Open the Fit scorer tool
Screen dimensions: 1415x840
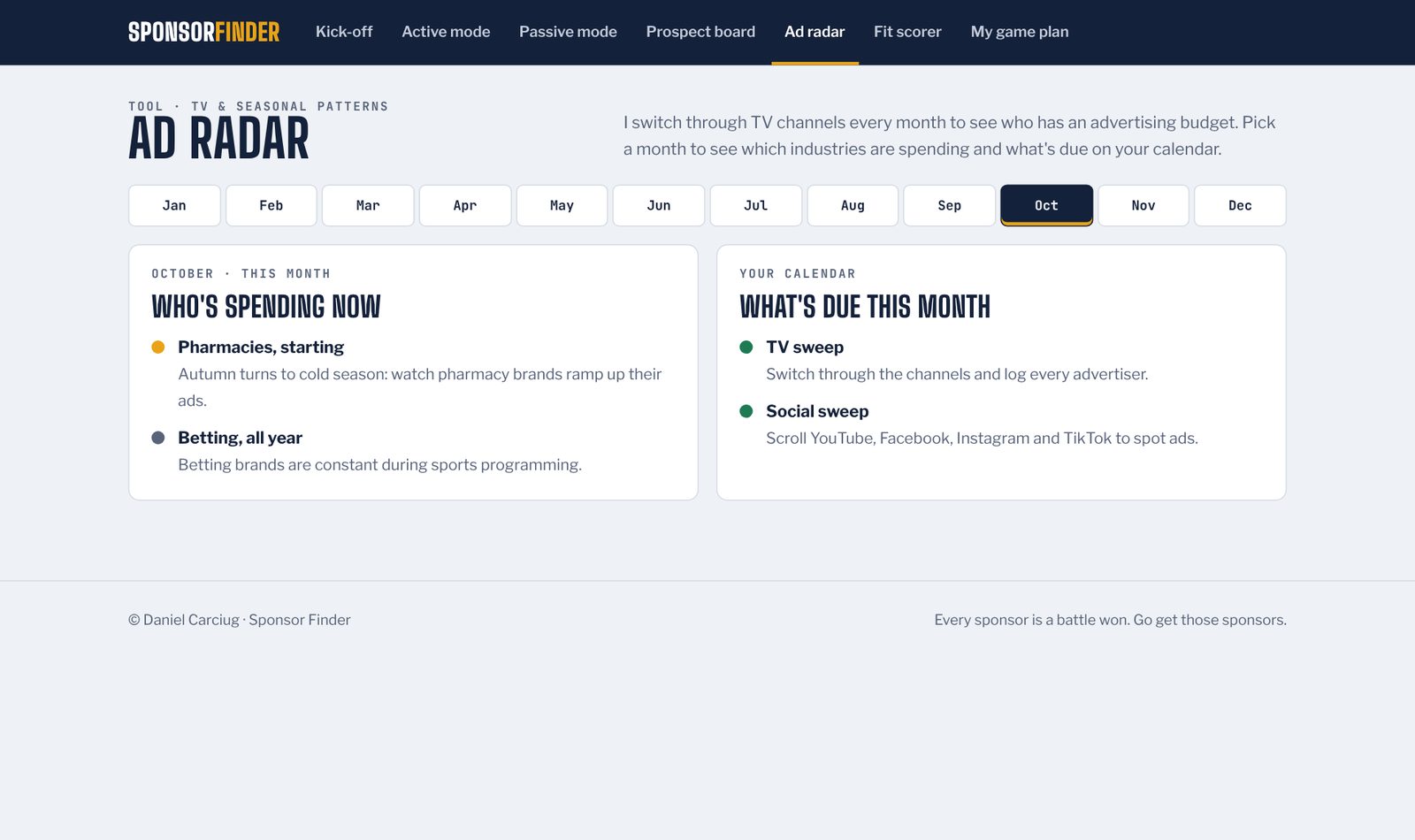(x=907, y=32)
